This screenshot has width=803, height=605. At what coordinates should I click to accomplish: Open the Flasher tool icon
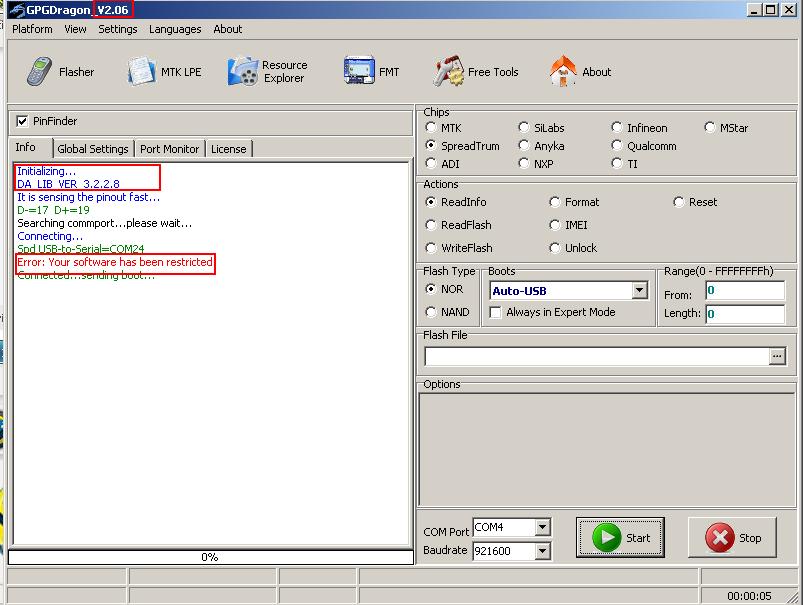39,71
